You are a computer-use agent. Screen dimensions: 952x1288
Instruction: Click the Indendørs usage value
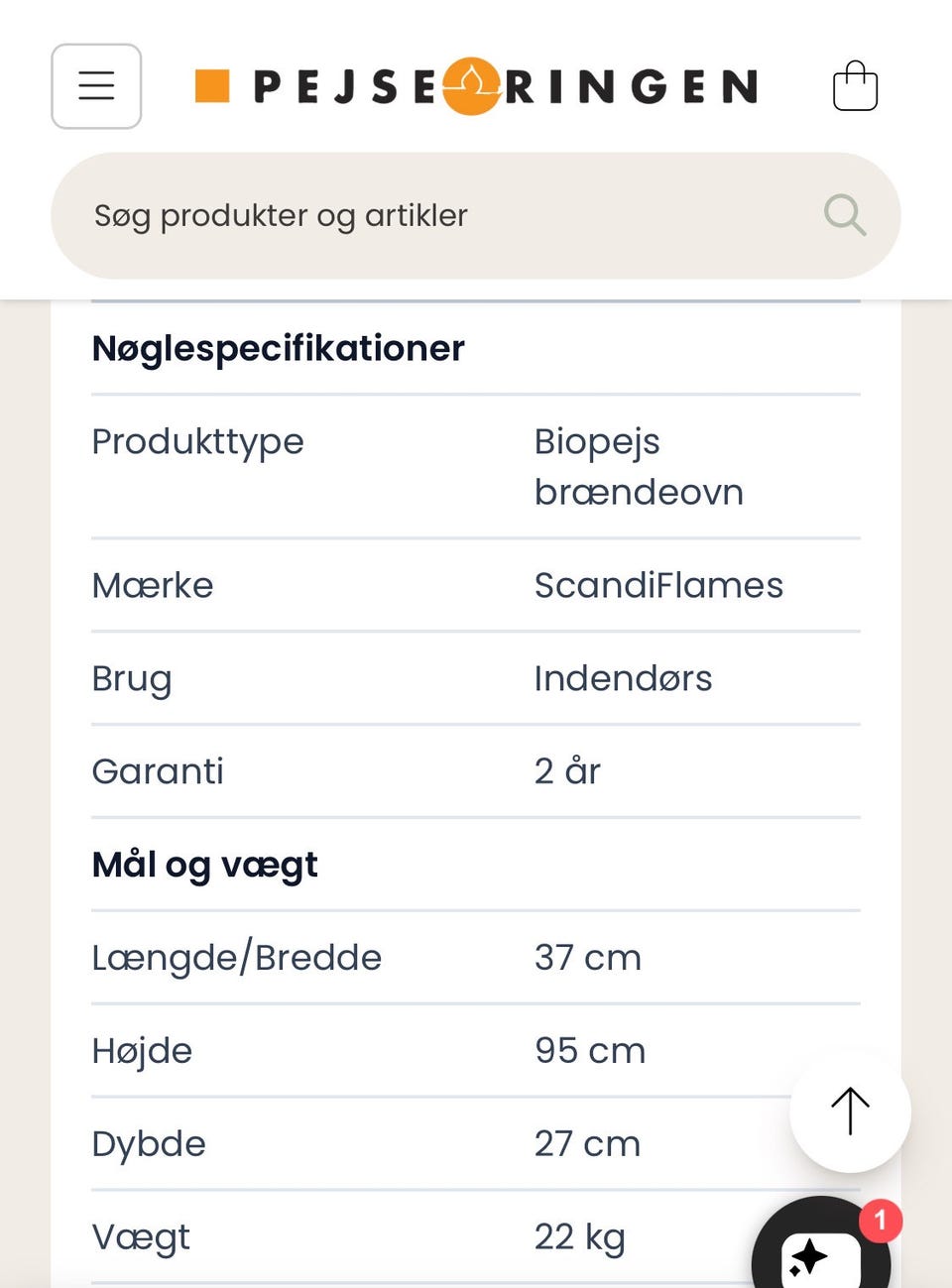(x=623, y=678)
